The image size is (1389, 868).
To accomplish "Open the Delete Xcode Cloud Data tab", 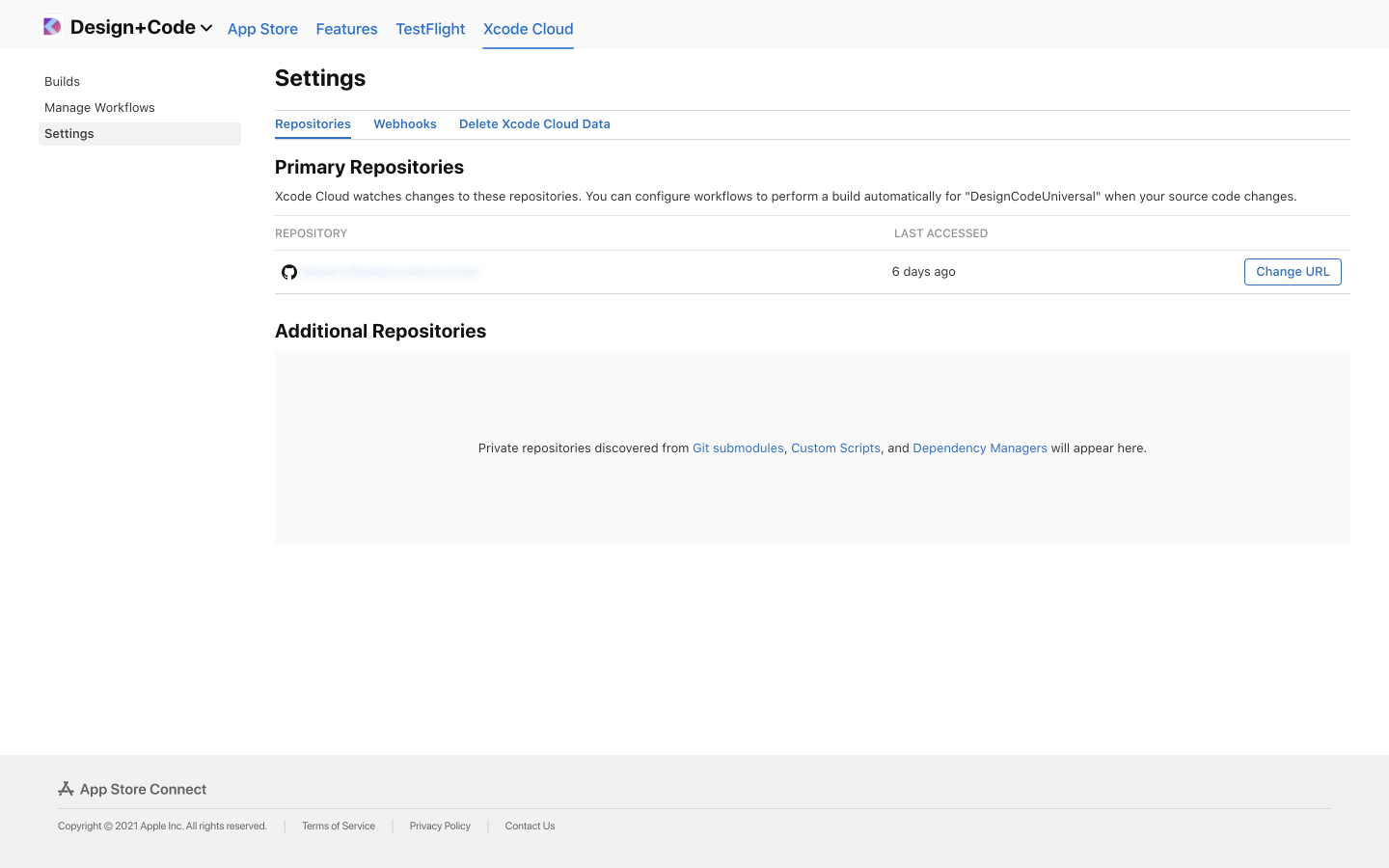I will [534, 123].
